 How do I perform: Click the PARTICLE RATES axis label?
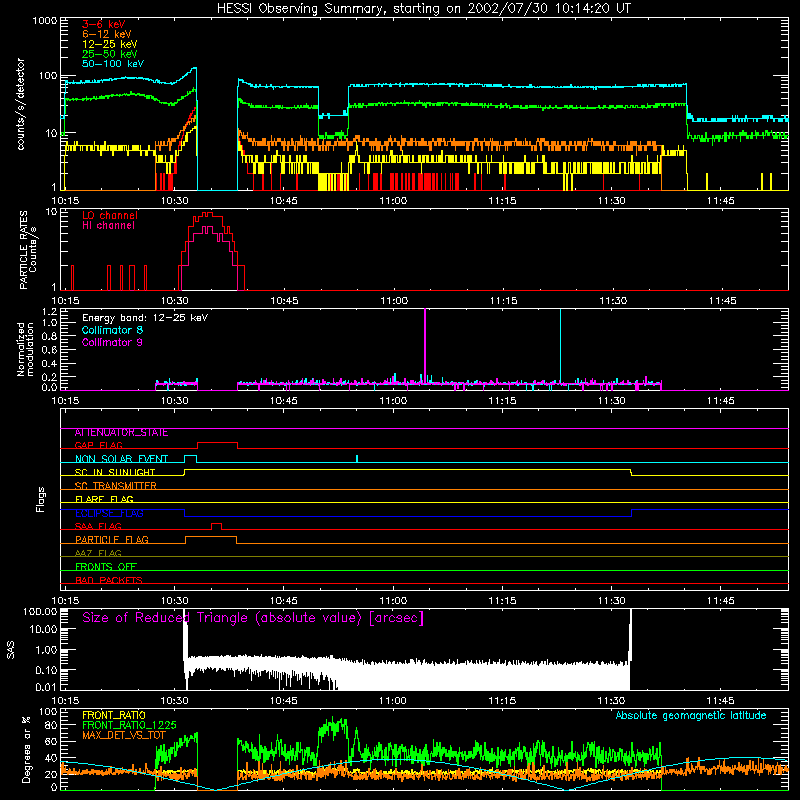tap(28, 250)
